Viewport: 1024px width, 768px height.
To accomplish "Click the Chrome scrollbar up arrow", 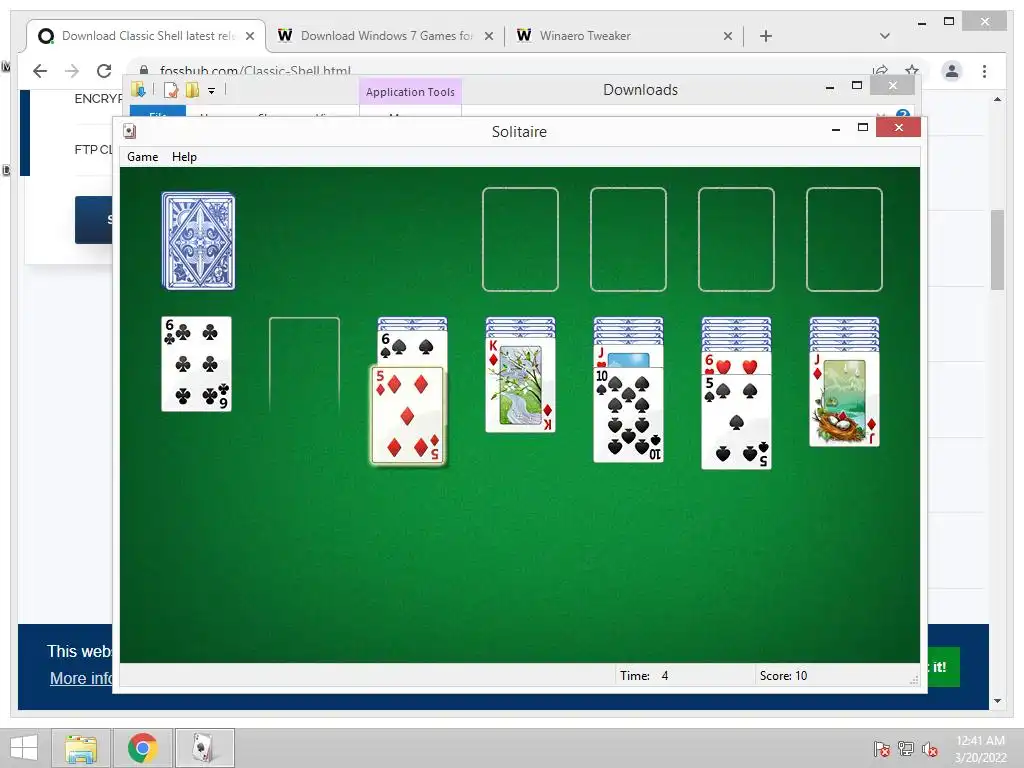I will [x=997, y=99].
